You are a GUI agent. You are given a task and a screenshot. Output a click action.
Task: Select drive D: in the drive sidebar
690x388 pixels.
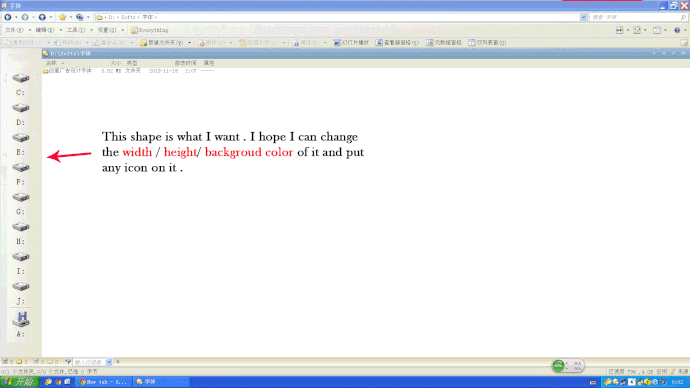(x=21, y=114)
